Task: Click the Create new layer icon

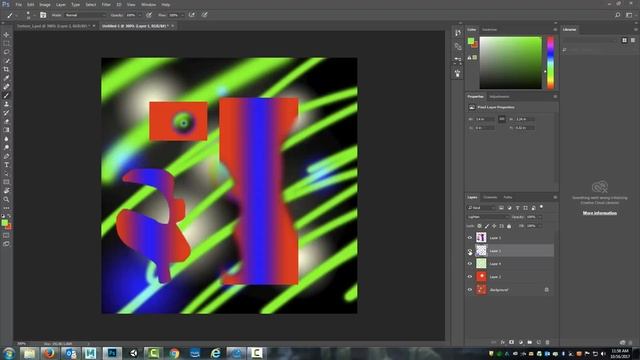Action: pos(538,342)
